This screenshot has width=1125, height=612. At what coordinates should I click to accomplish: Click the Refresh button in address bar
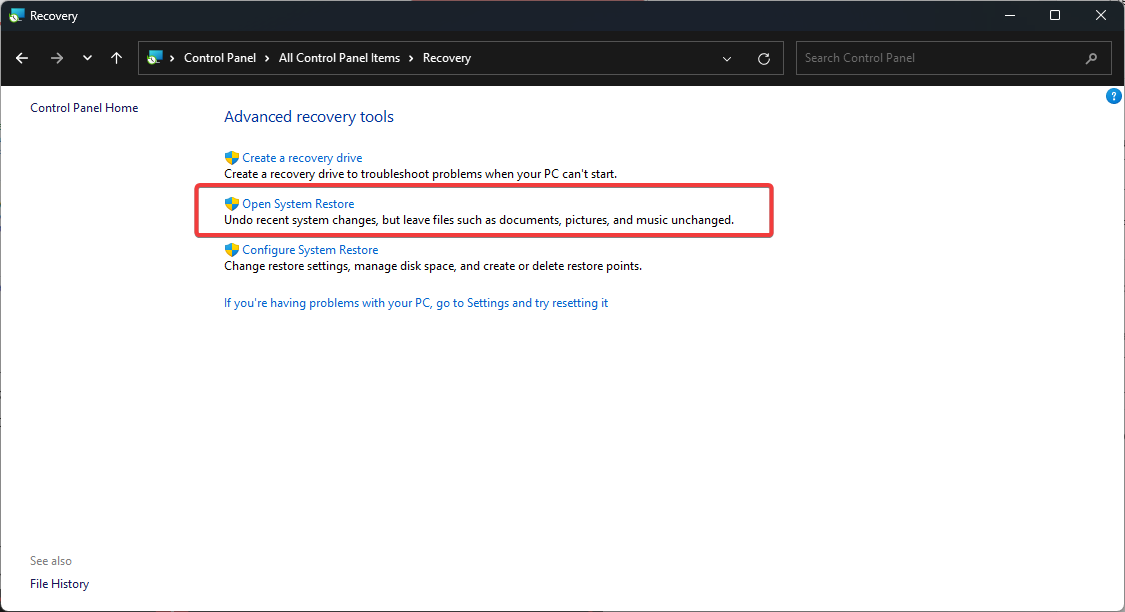click(764, 58)
